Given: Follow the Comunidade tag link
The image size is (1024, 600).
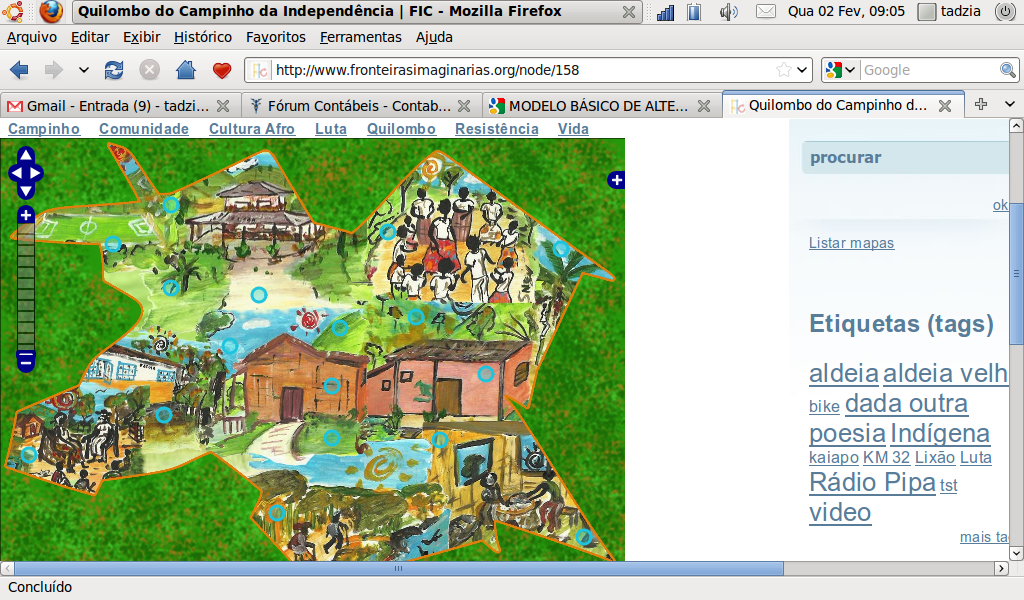Looking at the screenshot, I should click(144, 129).
